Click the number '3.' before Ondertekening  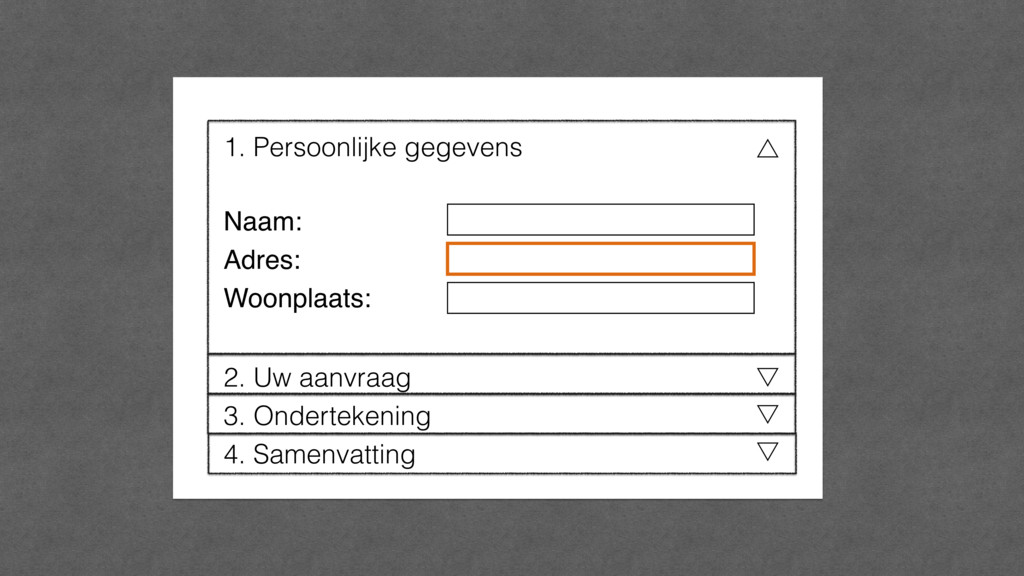pos(234,417)
